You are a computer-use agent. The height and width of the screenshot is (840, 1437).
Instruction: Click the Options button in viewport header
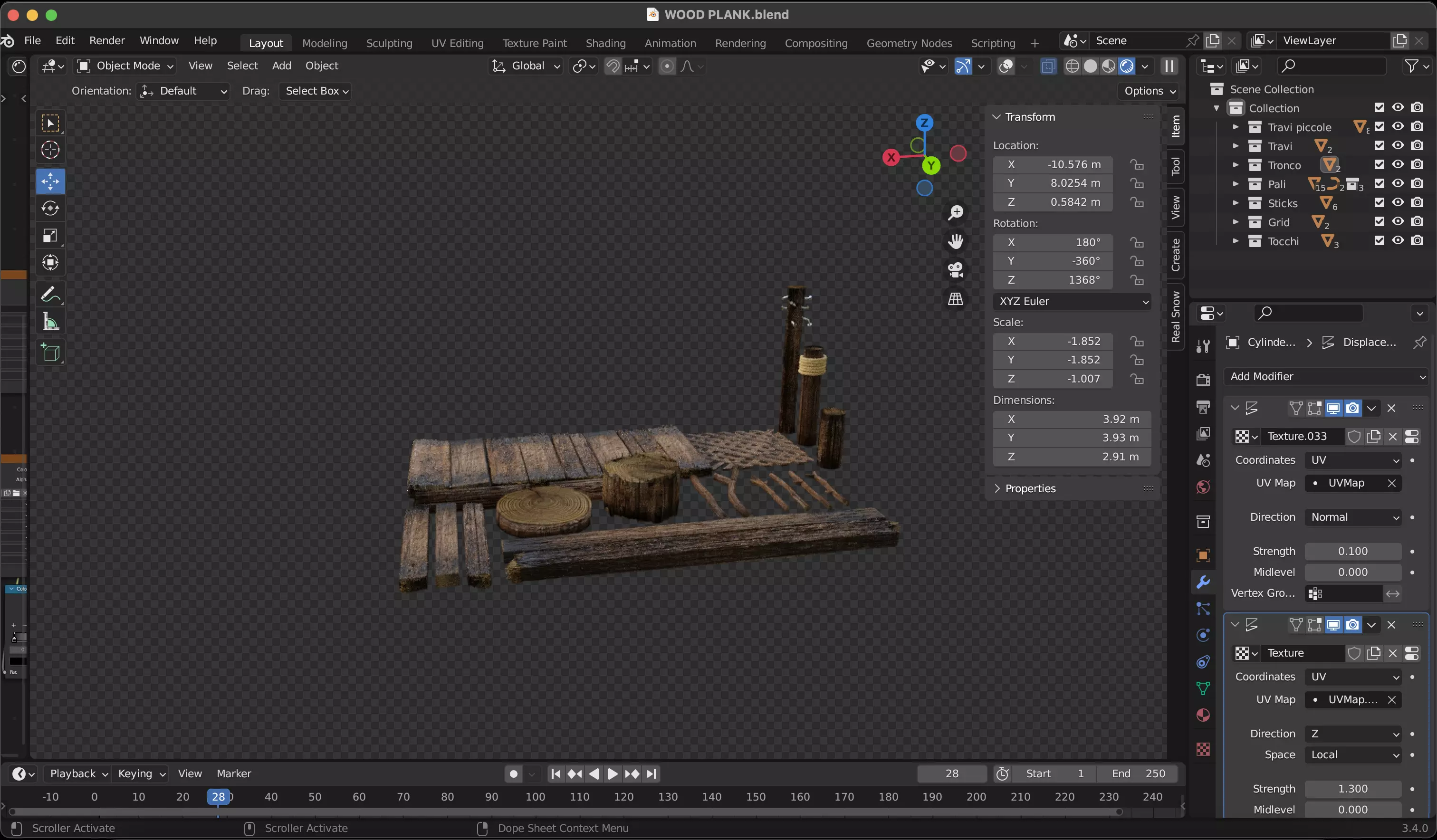point(1150,91)
